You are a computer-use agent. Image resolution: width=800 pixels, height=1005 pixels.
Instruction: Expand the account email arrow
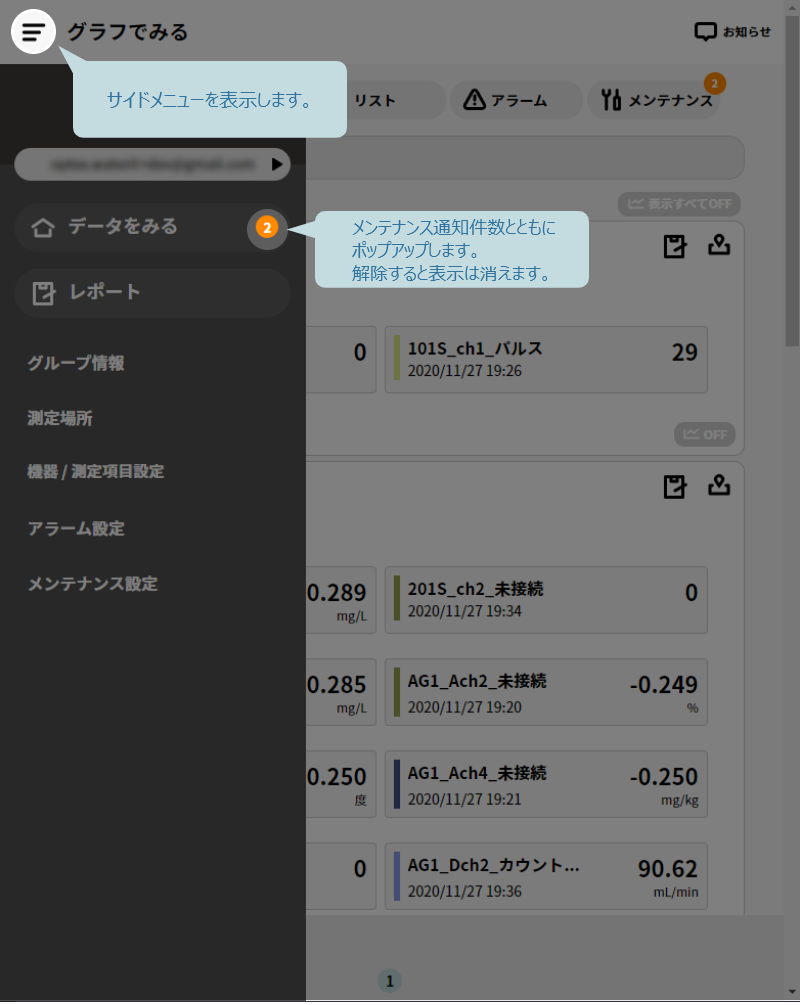[277, 165]
